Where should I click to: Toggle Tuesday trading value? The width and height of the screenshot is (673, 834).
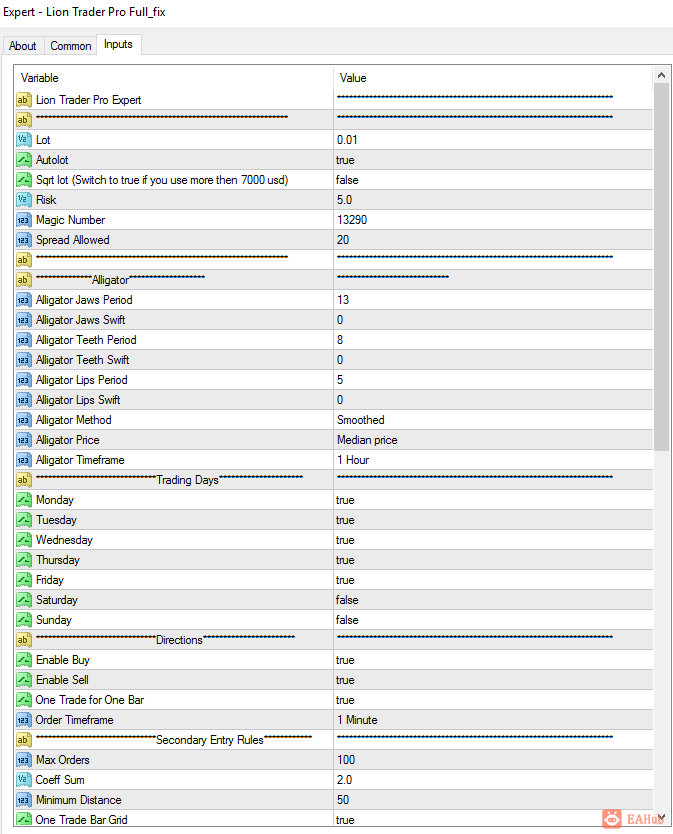tap(493, 520)
